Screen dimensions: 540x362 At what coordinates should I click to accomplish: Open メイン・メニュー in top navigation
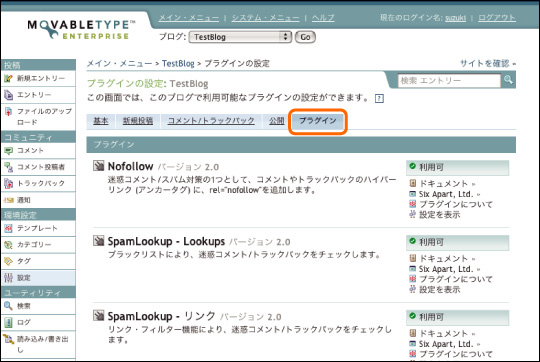coord(189,18)
